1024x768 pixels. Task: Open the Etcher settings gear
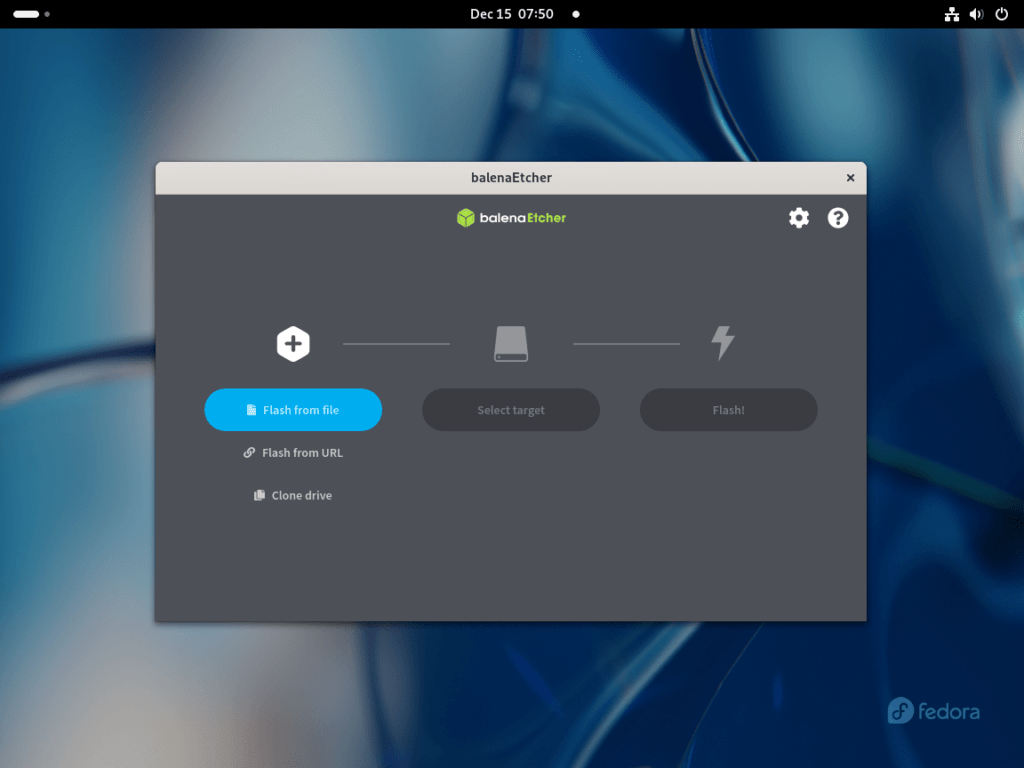pos(799,217)
